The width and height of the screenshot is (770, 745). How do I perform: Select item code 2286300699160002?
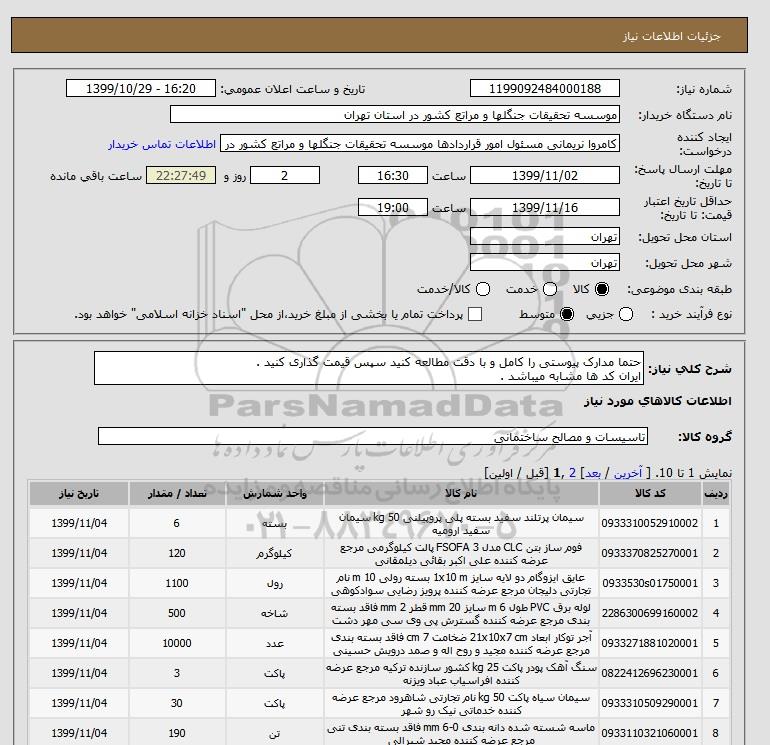click(x=650, y=613)
